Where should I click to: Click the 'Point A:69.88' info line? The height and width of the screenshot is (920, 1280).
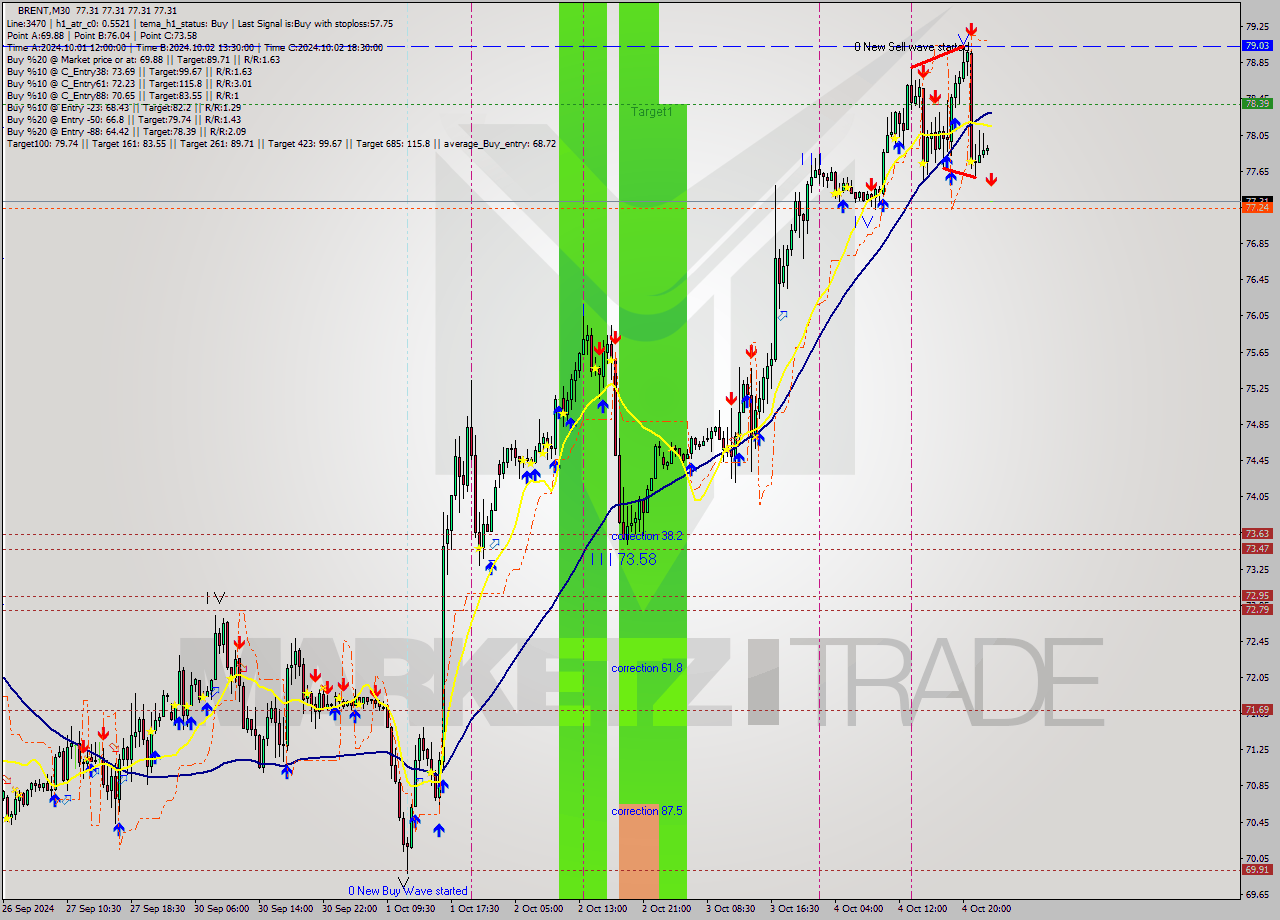point(102,35)
